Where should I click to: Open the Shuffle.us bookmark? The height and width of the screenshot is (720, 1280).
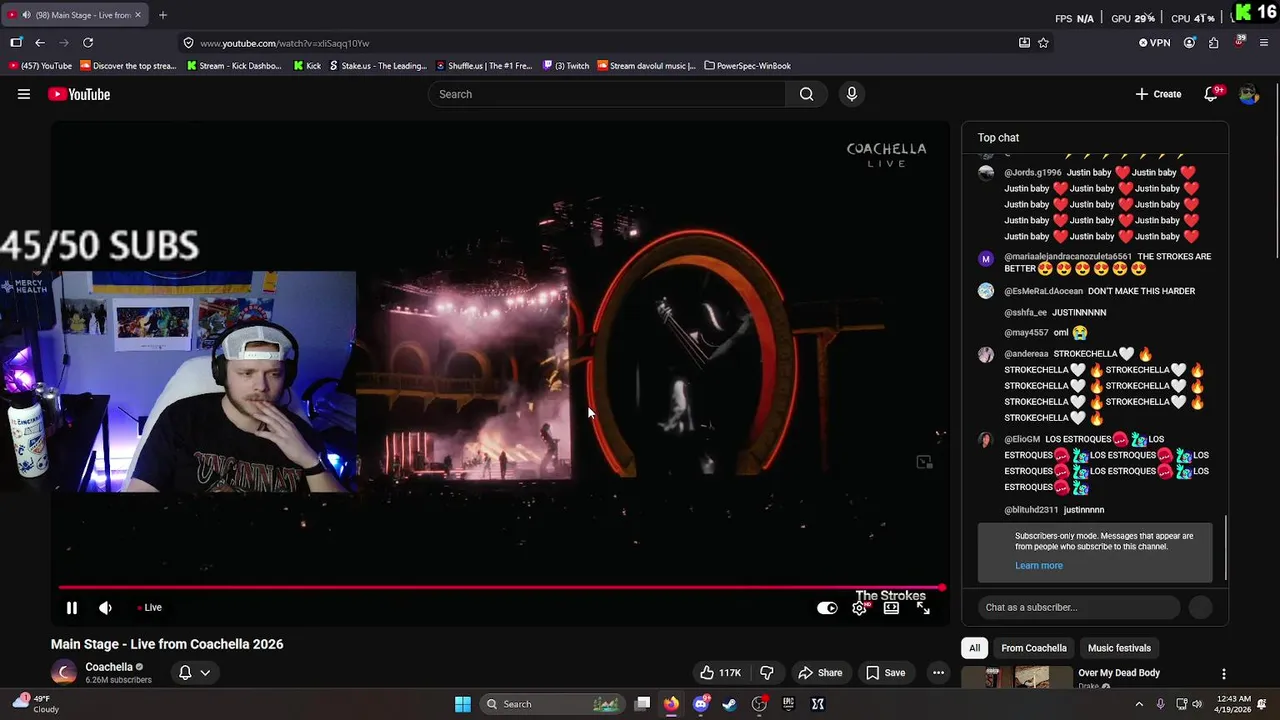[x=484, y=66]
